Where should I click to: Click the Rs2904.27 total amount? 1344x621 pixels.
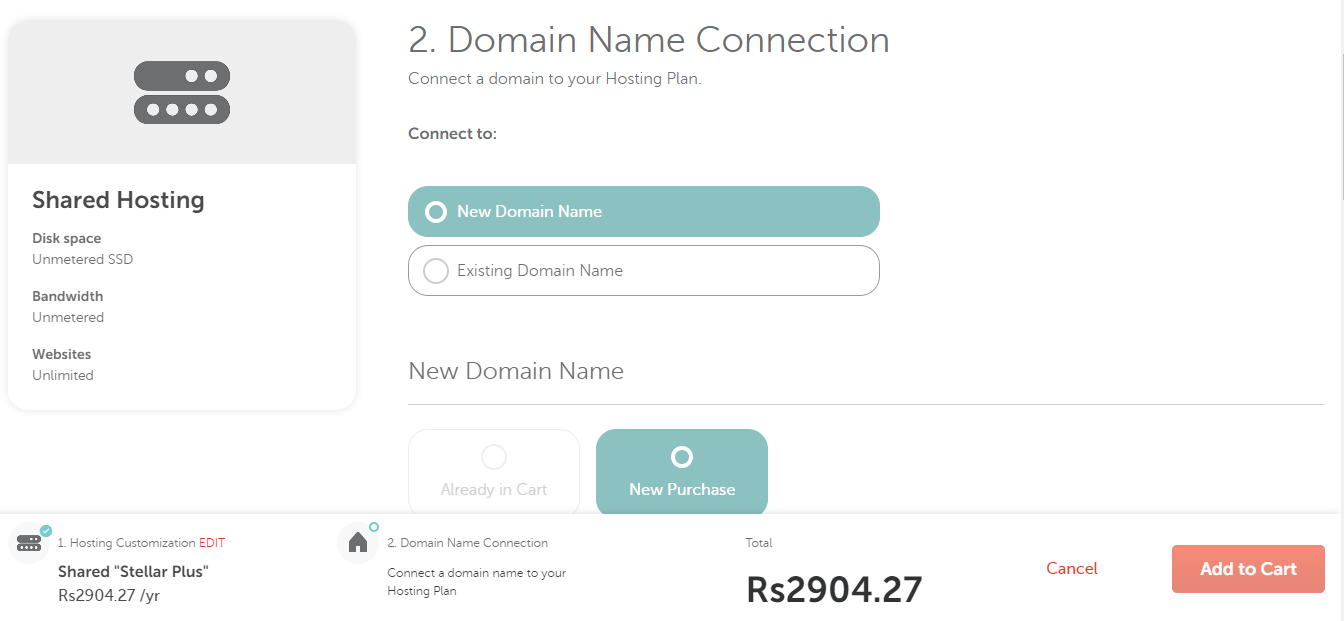[834, 590]
